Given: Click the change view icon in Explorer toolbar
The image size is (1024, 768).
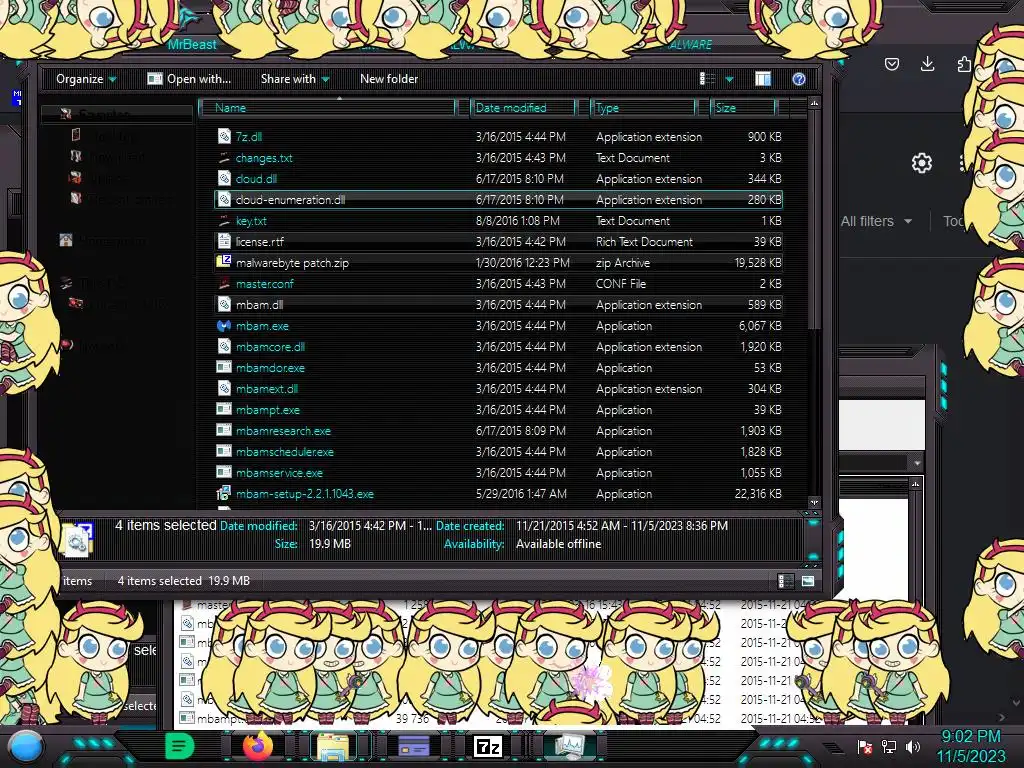Looking at the screenshot, I should coord(707,79).
